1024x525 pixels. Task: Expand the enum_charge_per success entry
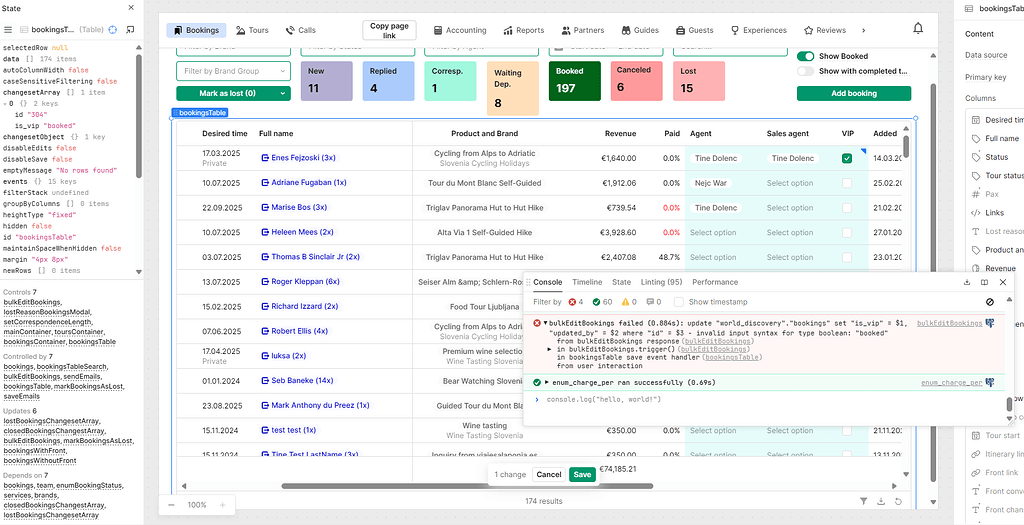coord(547,382)
